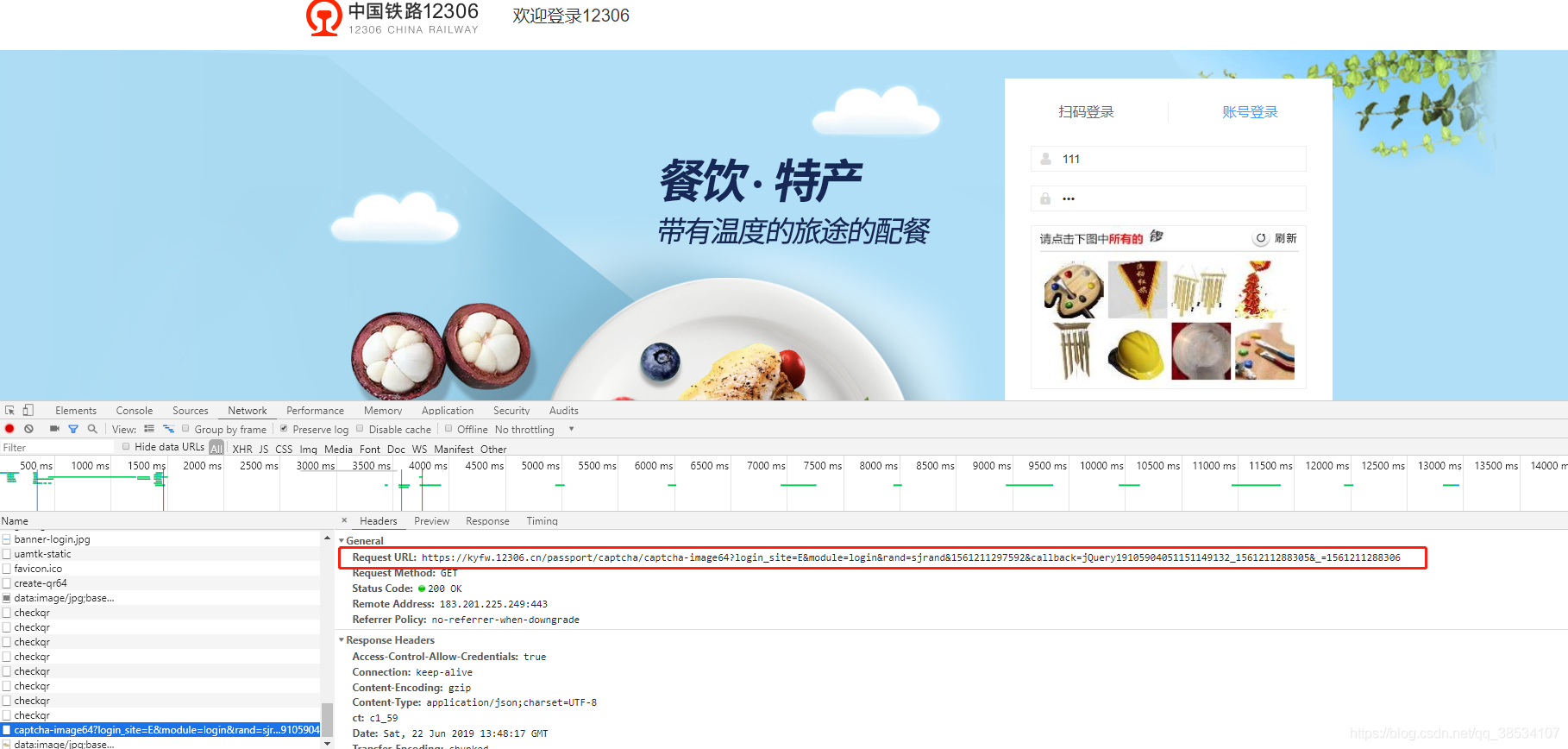1568x749 pixels.
Task: Open network search magnifier icon
Action: 92,429
